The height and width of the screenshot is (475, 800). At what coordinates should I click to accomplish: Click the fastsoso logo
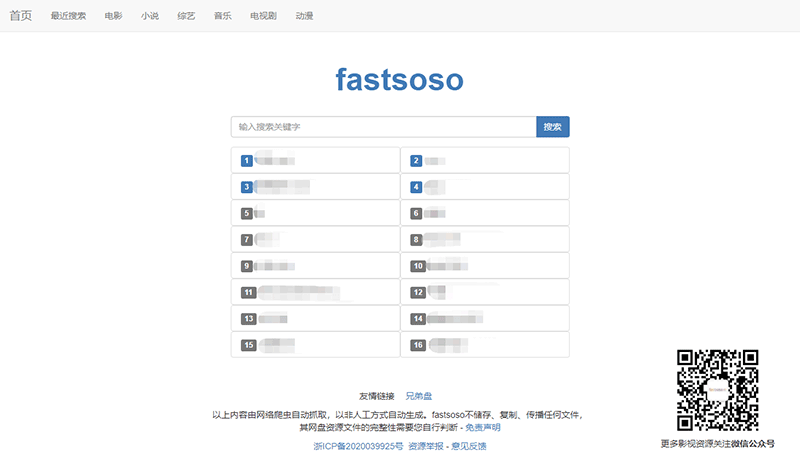click(x=399, y=80)
